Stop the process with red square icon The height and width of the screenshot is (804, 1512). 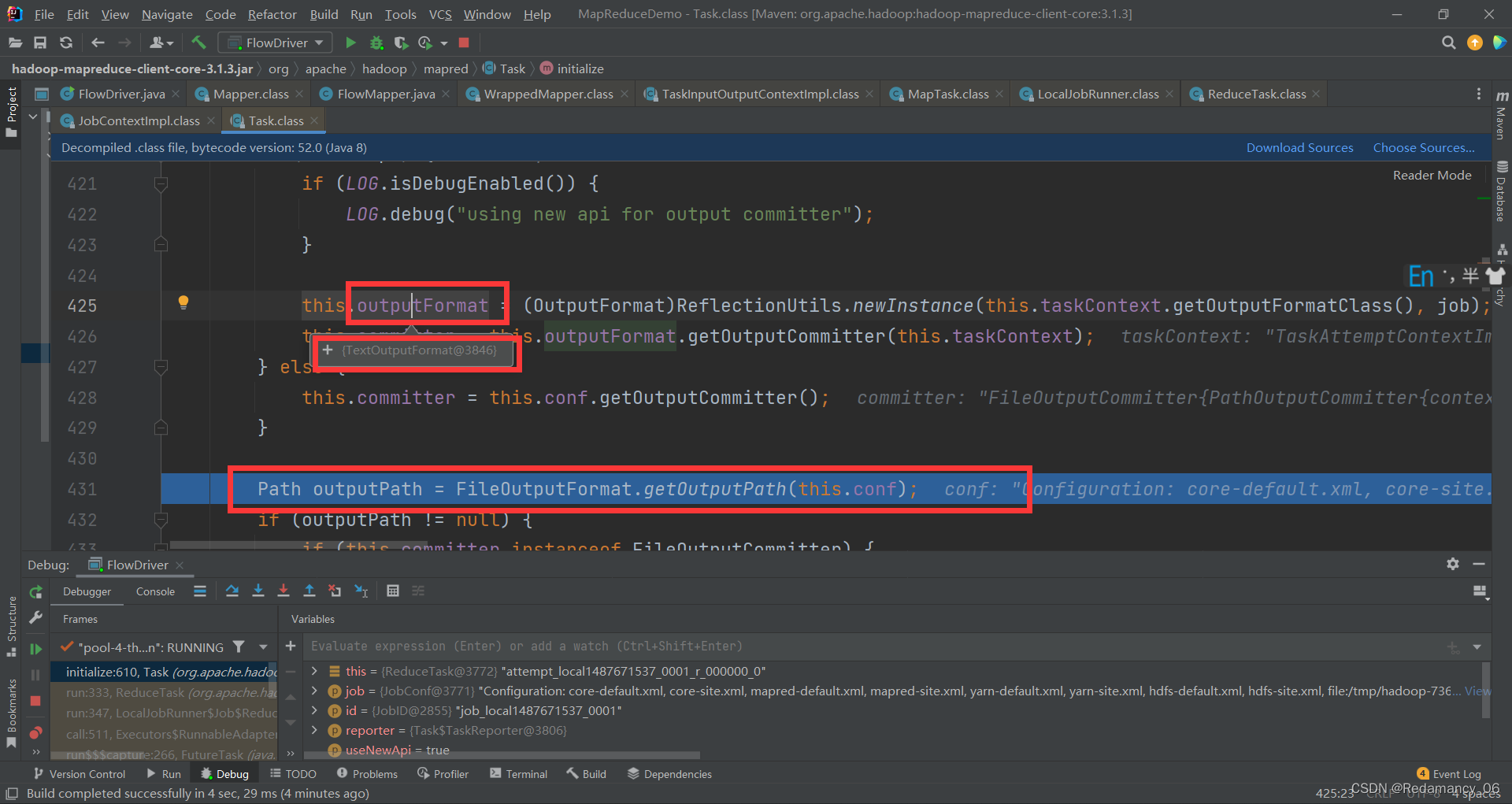pyautogui.click(x=464, y=43)
